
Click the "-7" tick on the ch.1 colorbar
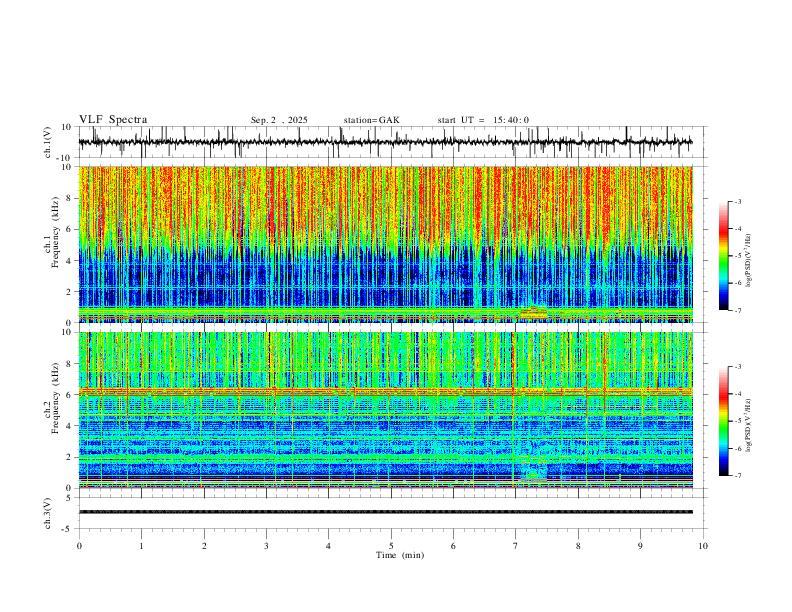(737, 310)
